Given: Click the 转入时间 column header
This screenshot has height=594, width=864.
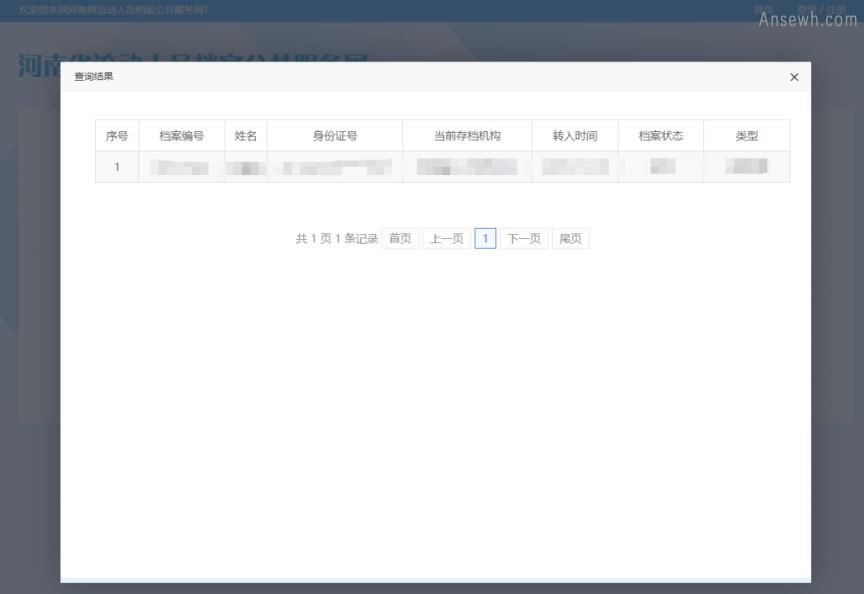Looking at the screenshot, I should pos(575,136).
